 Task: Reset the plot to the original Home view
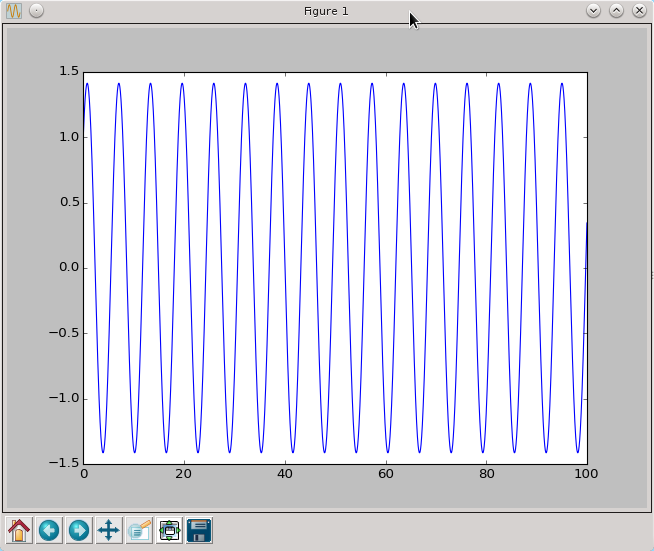click(19, 530)
